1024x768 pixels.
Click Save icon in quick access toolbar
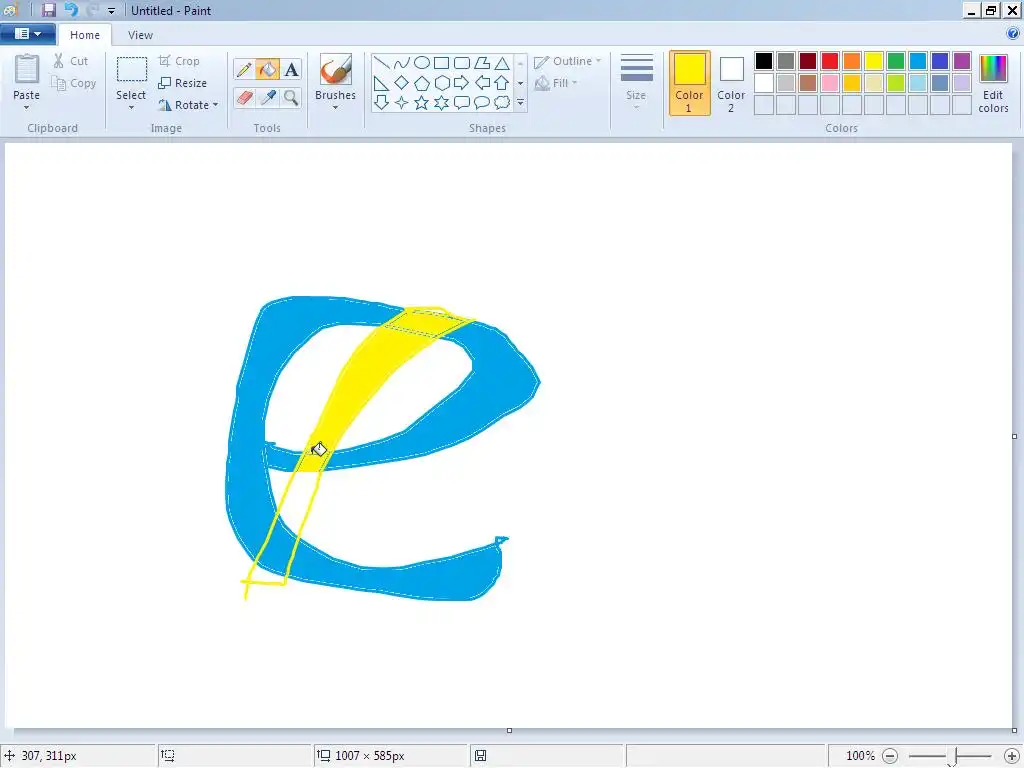49,10
